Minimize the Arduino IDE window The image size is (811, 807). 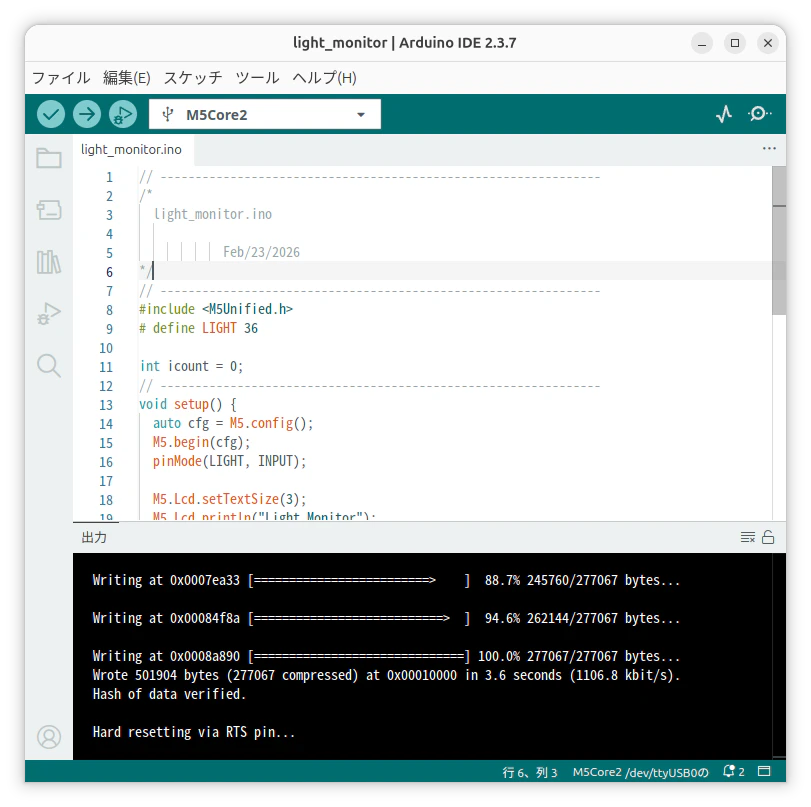(x=702, y=43)
